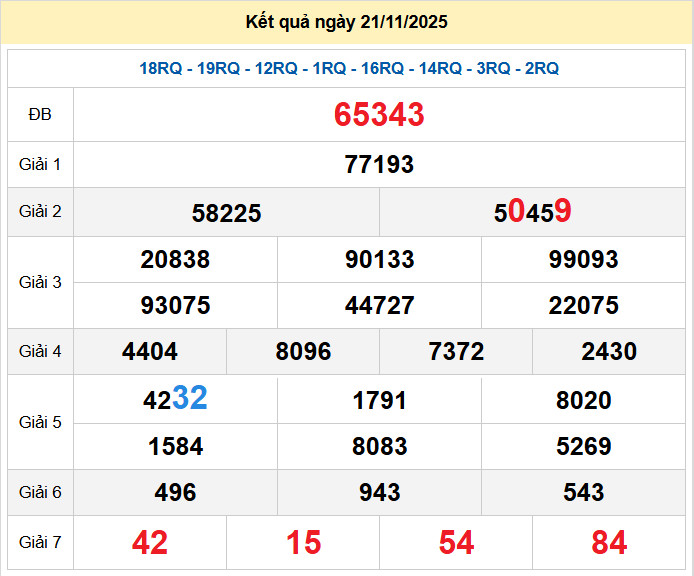Click the header title Kết quả ngày 21/11/2025
This screenshot has height=576, width=694.
point(347,22)
